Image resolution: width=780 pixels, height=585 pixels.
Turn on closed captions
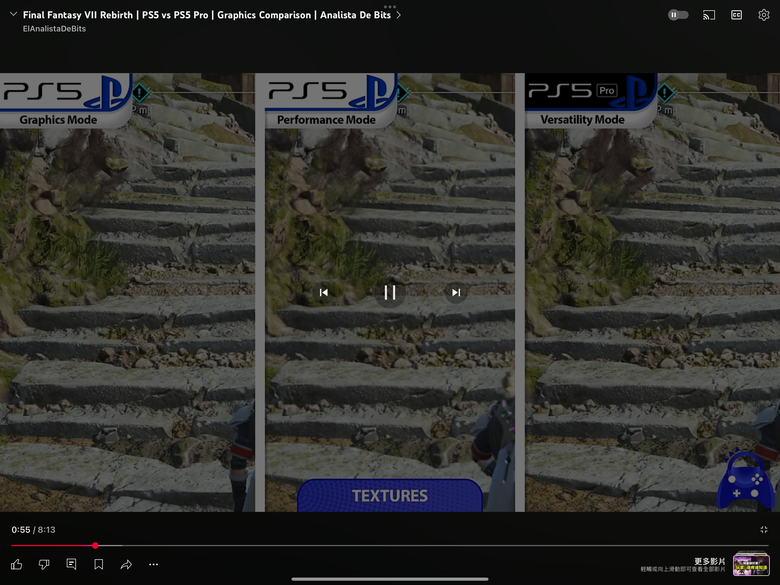point(736,15)
